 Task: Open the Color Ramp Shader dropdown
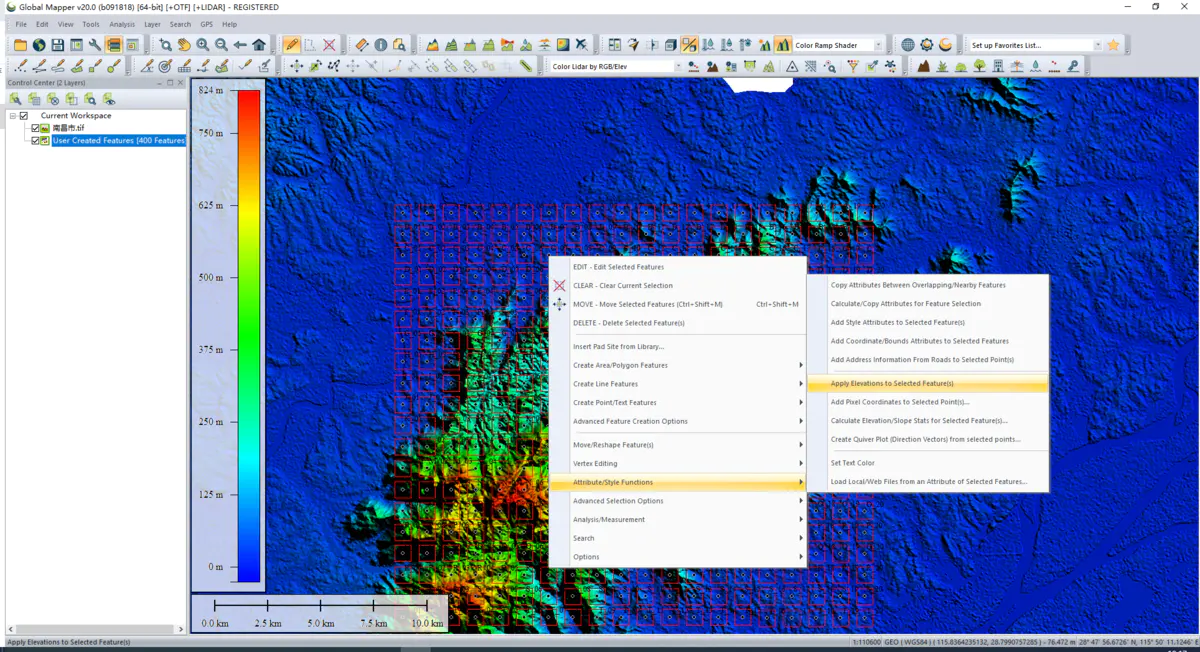[x=876, y=44]
